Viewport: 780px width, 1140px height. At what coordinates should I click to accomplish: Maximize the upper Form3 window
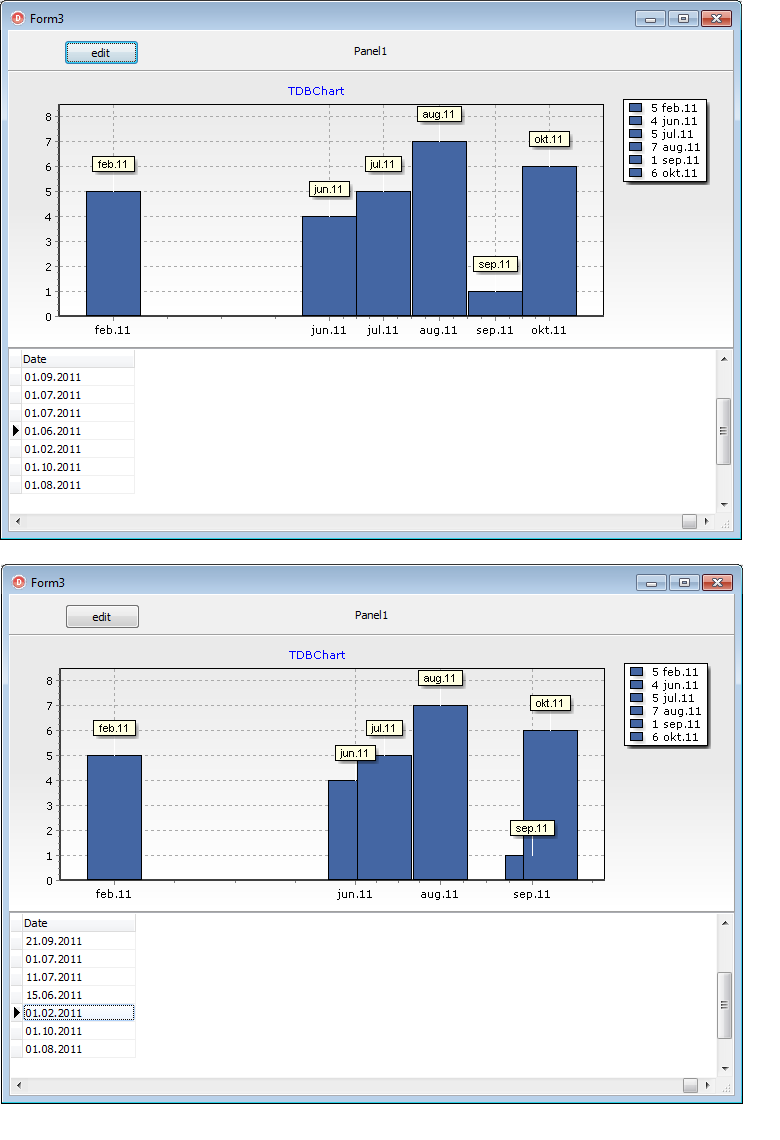[x=683, y=18]
